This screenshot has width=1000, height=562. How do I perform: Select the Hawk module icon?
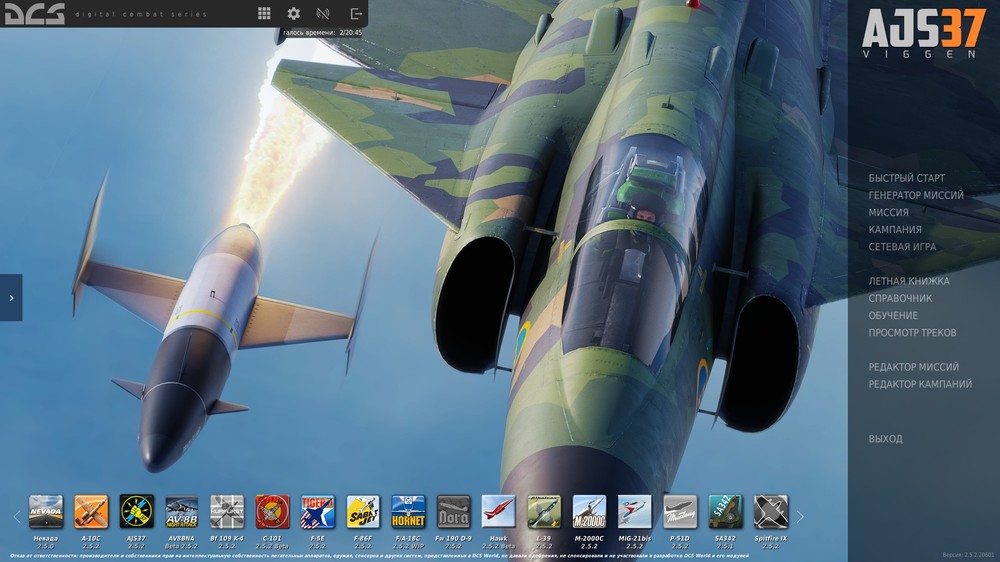point(499,512)
